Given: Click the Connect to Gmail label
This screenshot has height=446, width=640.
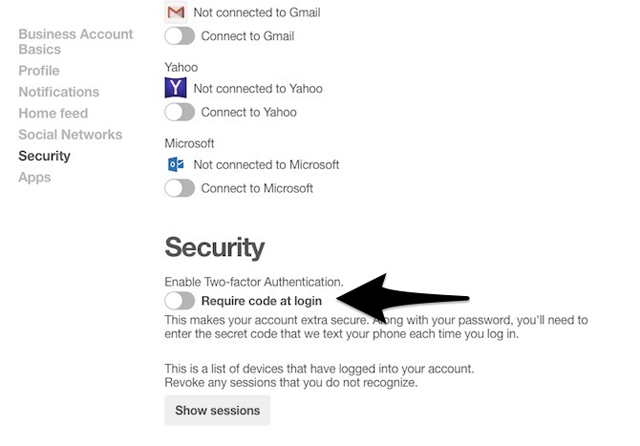Looking at the screenshot, I should [x=248, y=36].
